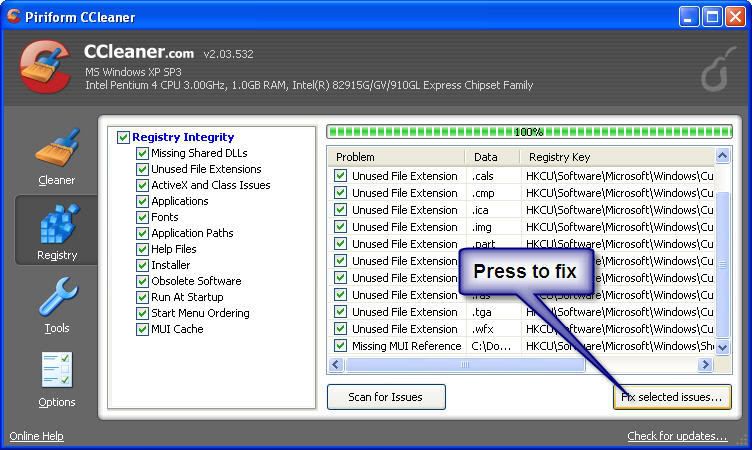The width and height of the screenshot is (752, 450).
Task: Sort results by Data column
Action: (x=493, y=157)
